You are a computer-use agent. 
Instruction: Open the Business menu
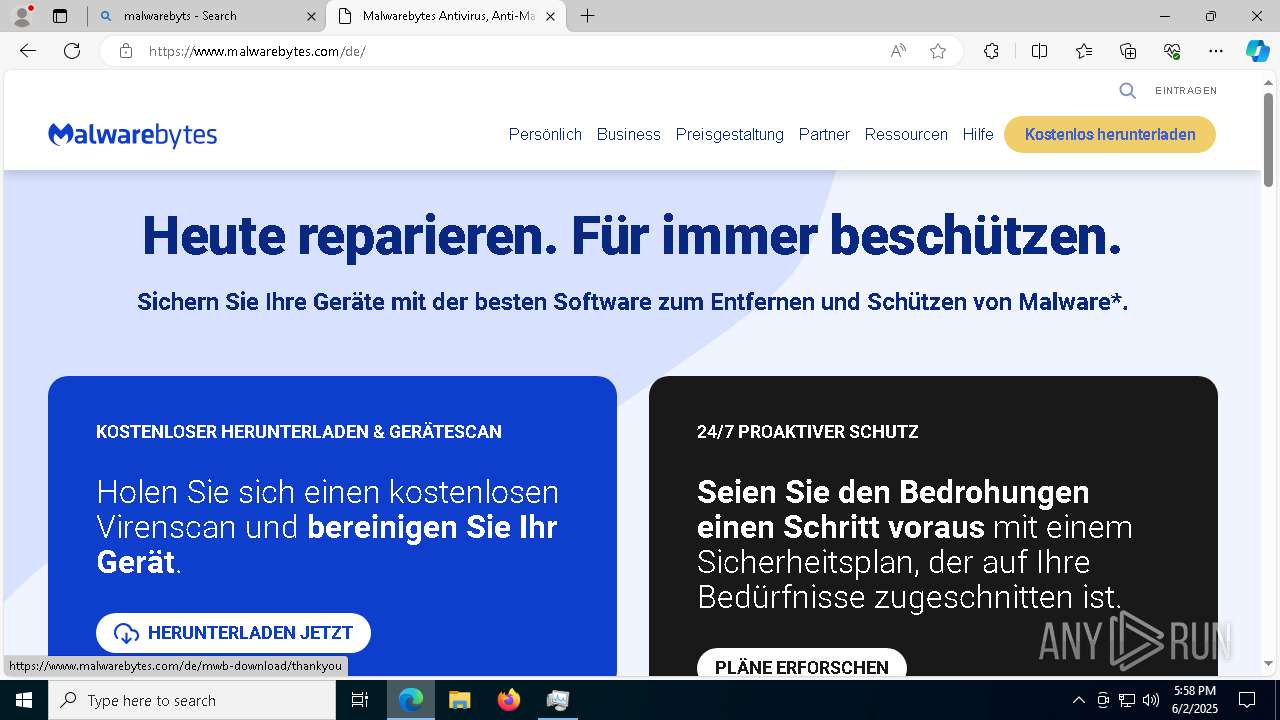pos(628,134)
